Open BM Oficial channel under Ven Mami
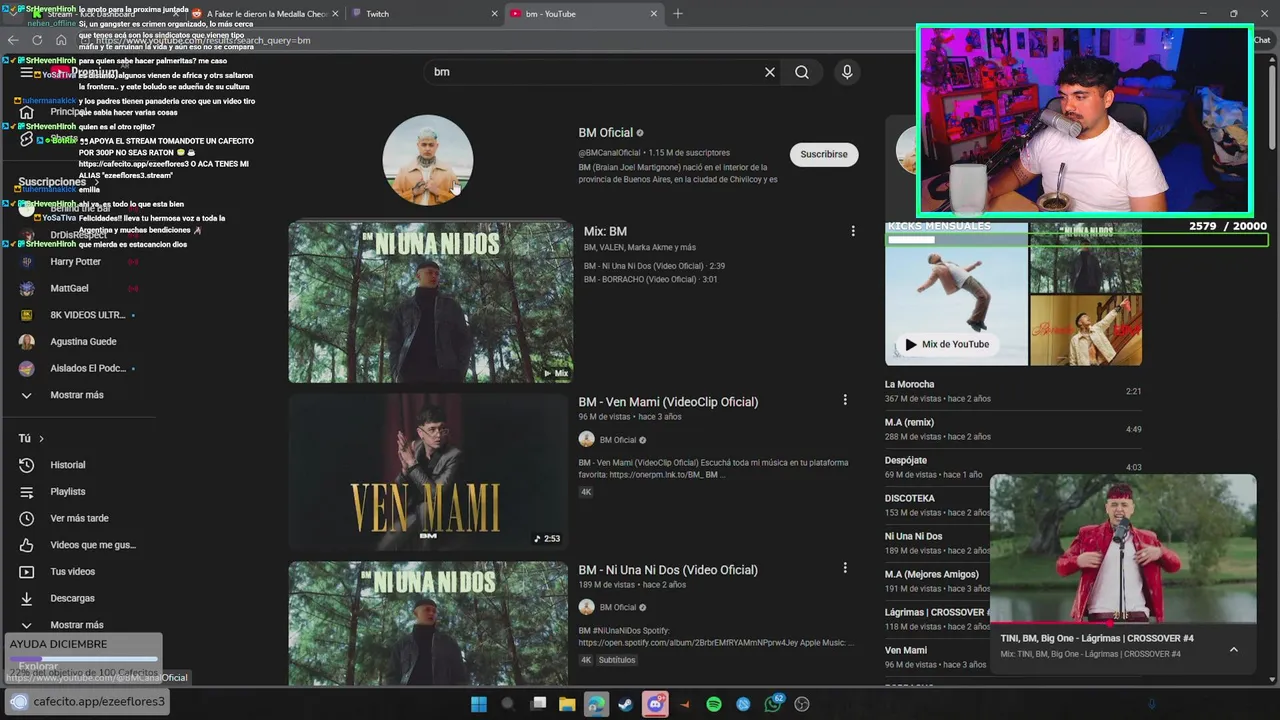This screenshot has height=720, width=1280. pos(618,440)
